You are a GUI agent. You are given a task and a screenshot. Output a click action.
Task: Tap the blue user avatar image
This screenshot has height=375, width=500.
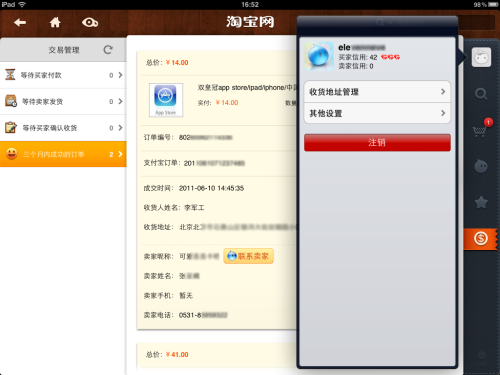(x=319, y=56)
